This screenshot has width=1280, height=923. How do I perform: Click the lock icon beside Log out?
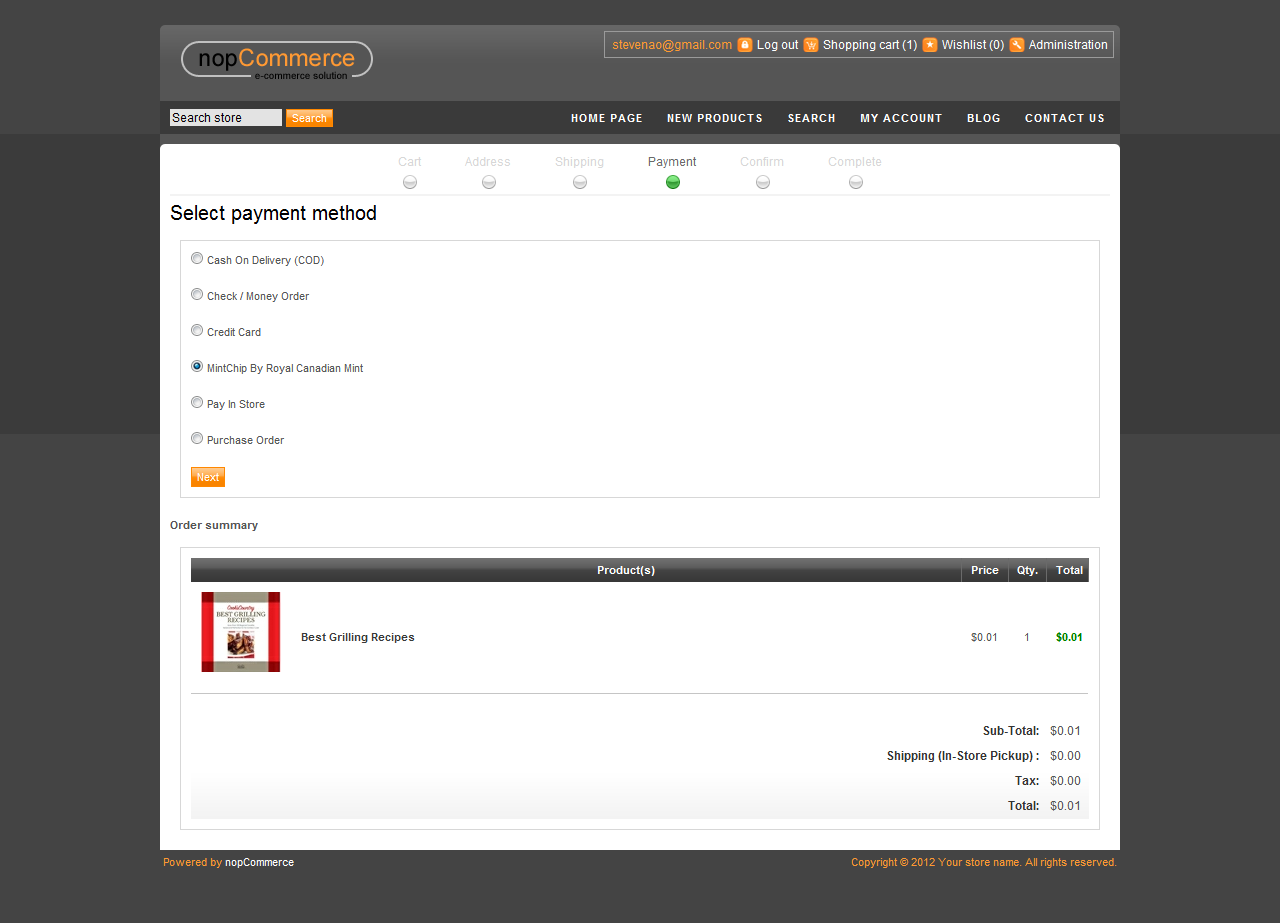click(x=745, y=45)
